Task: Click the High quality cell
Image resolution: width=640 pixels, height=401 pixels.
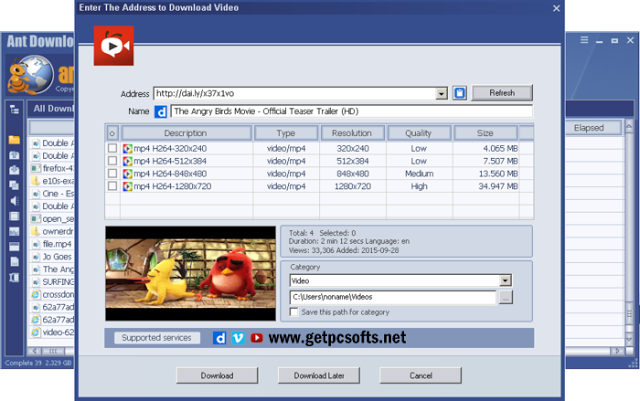Action: point(419,187)
